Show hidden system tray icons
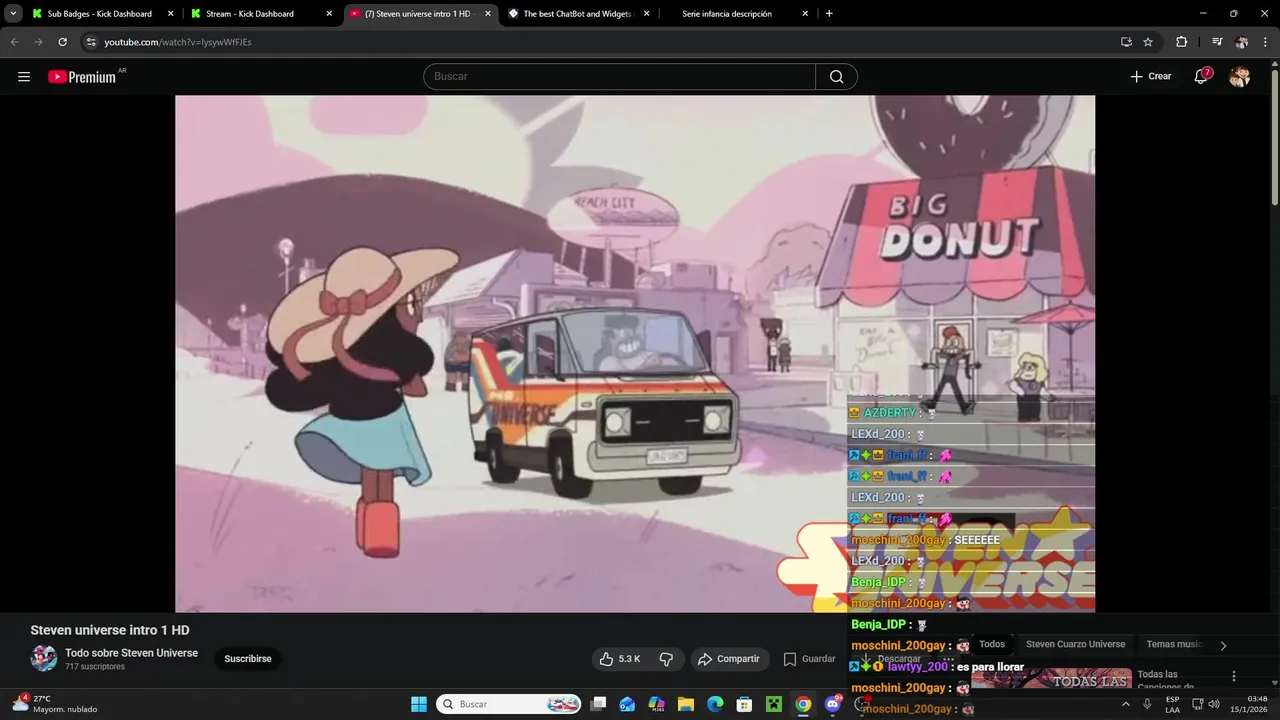Viewport: 1280px width, 720px height. [x=1126, y=704]
